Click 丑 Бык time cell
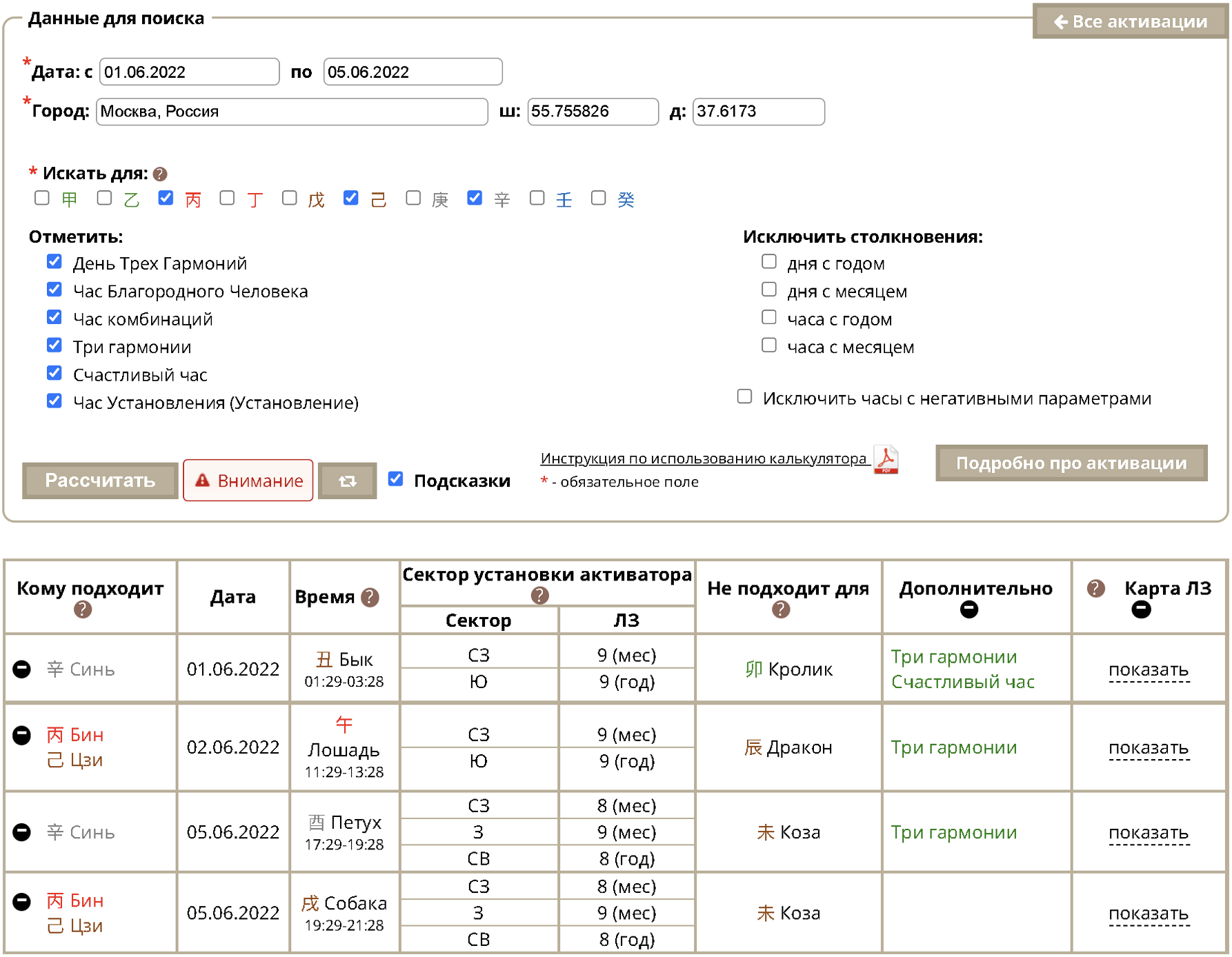The image size is (1232, 957). coord(344,669)
